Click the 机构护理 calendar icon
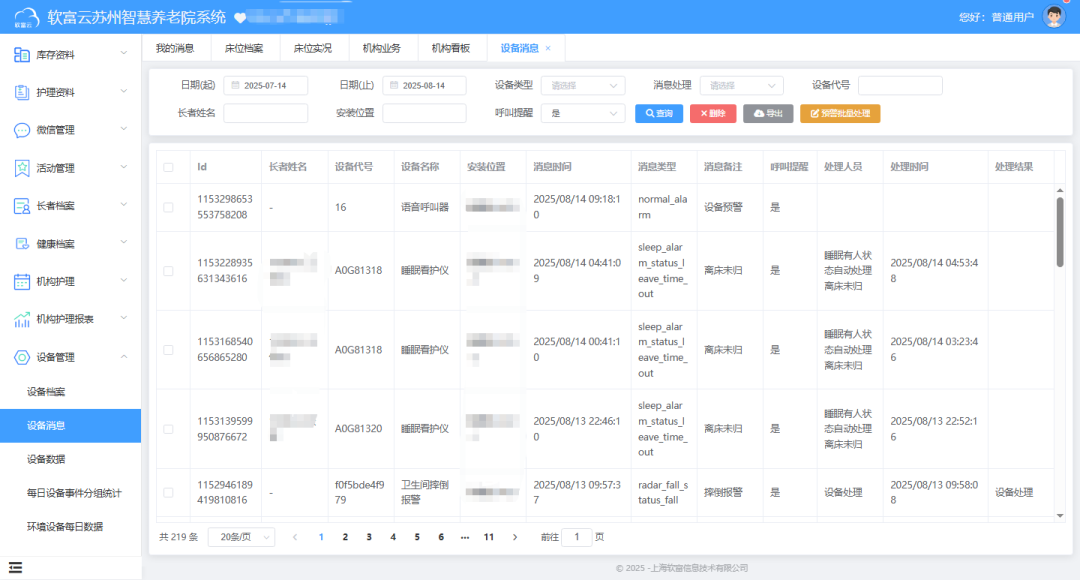The image size is (1080, 580). 22,282
